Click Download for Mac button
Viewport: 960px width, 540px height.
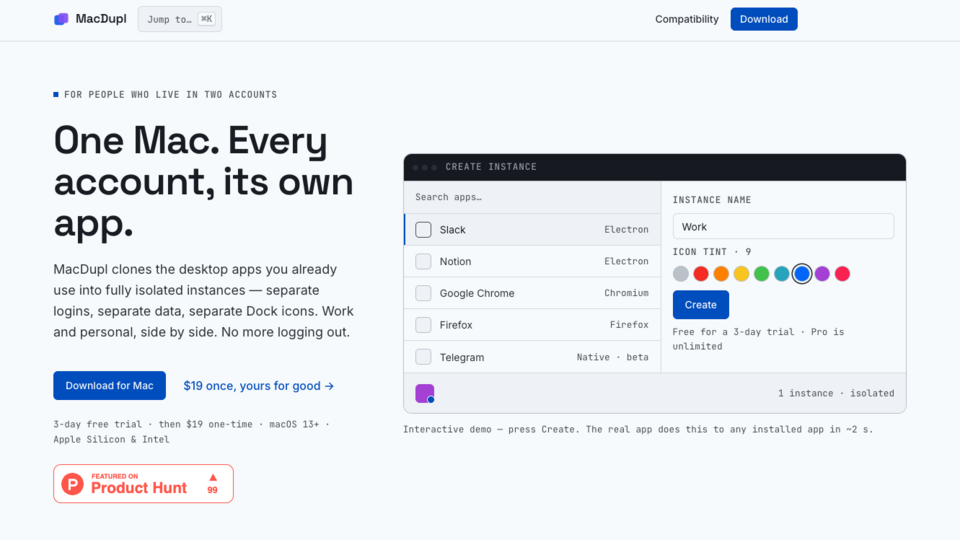point(110,386)
